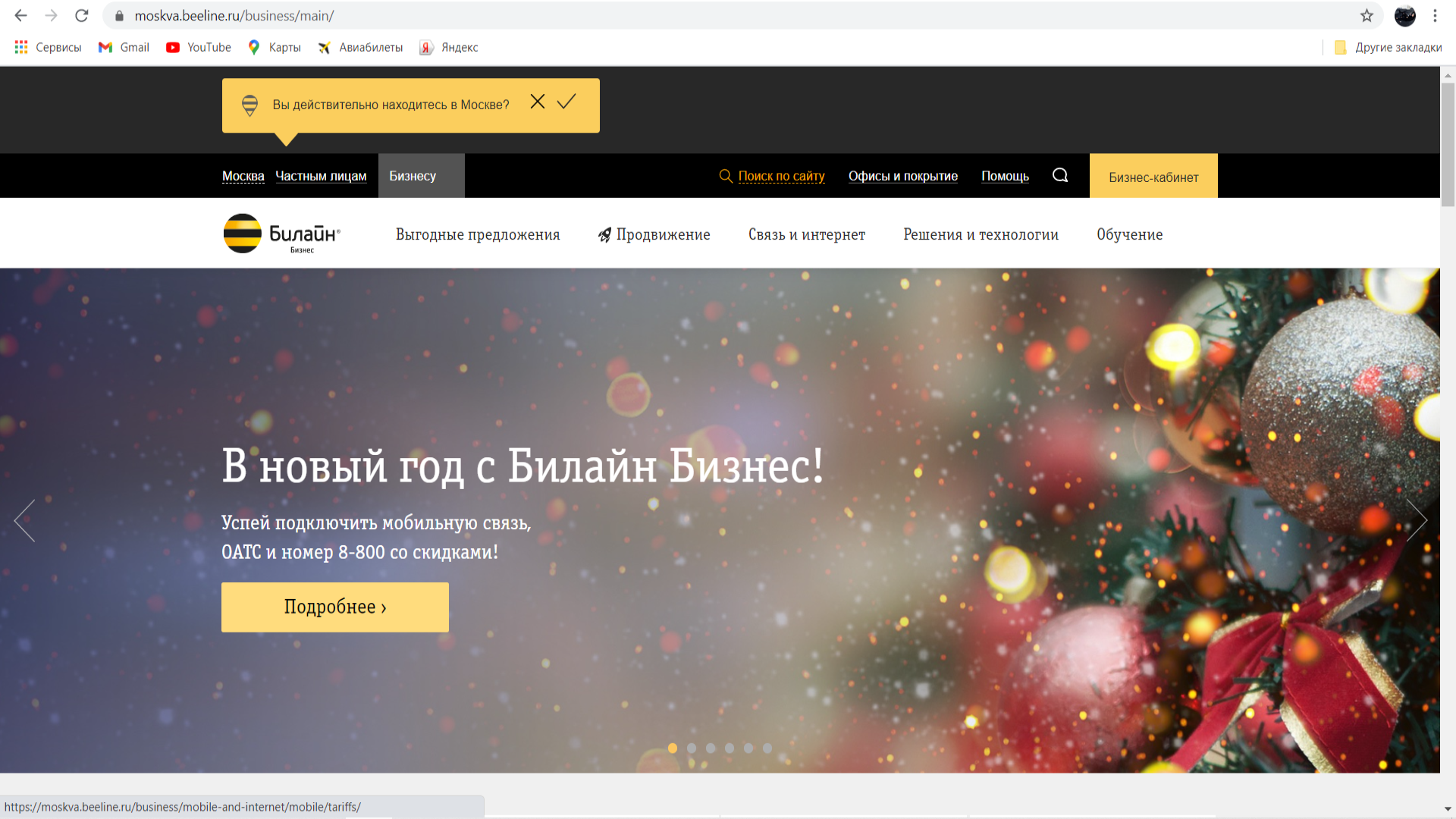The image size is (1456, 819).
Task: Show the next banner slide arrow
Action: pyautogui.click(x=1417, y=520)
